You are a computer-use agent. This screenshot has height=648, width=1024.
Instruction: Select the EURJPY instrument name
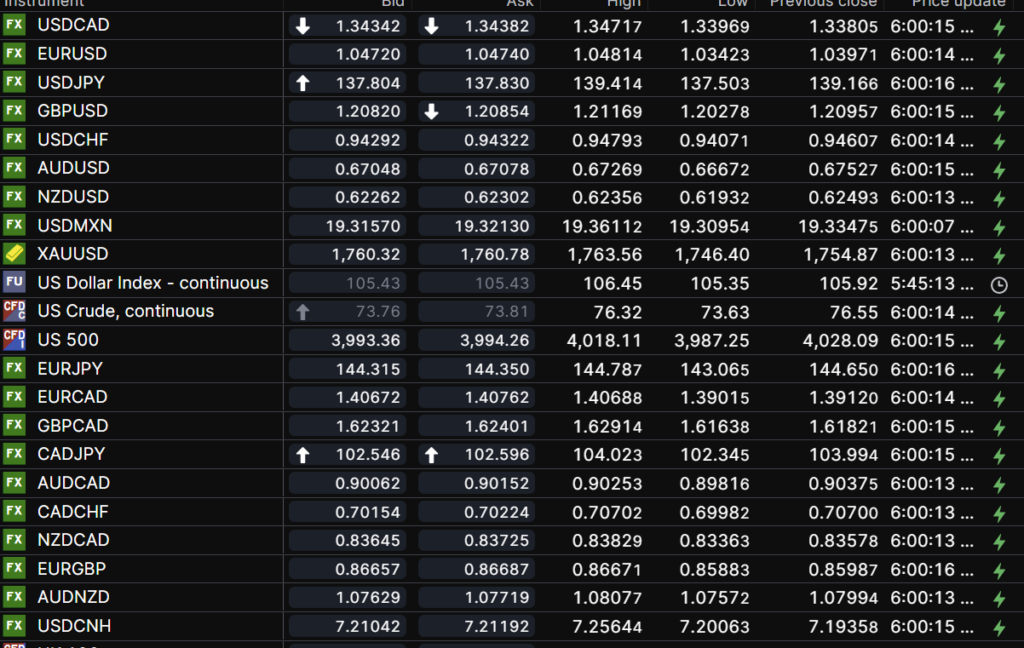coord(70,368)
